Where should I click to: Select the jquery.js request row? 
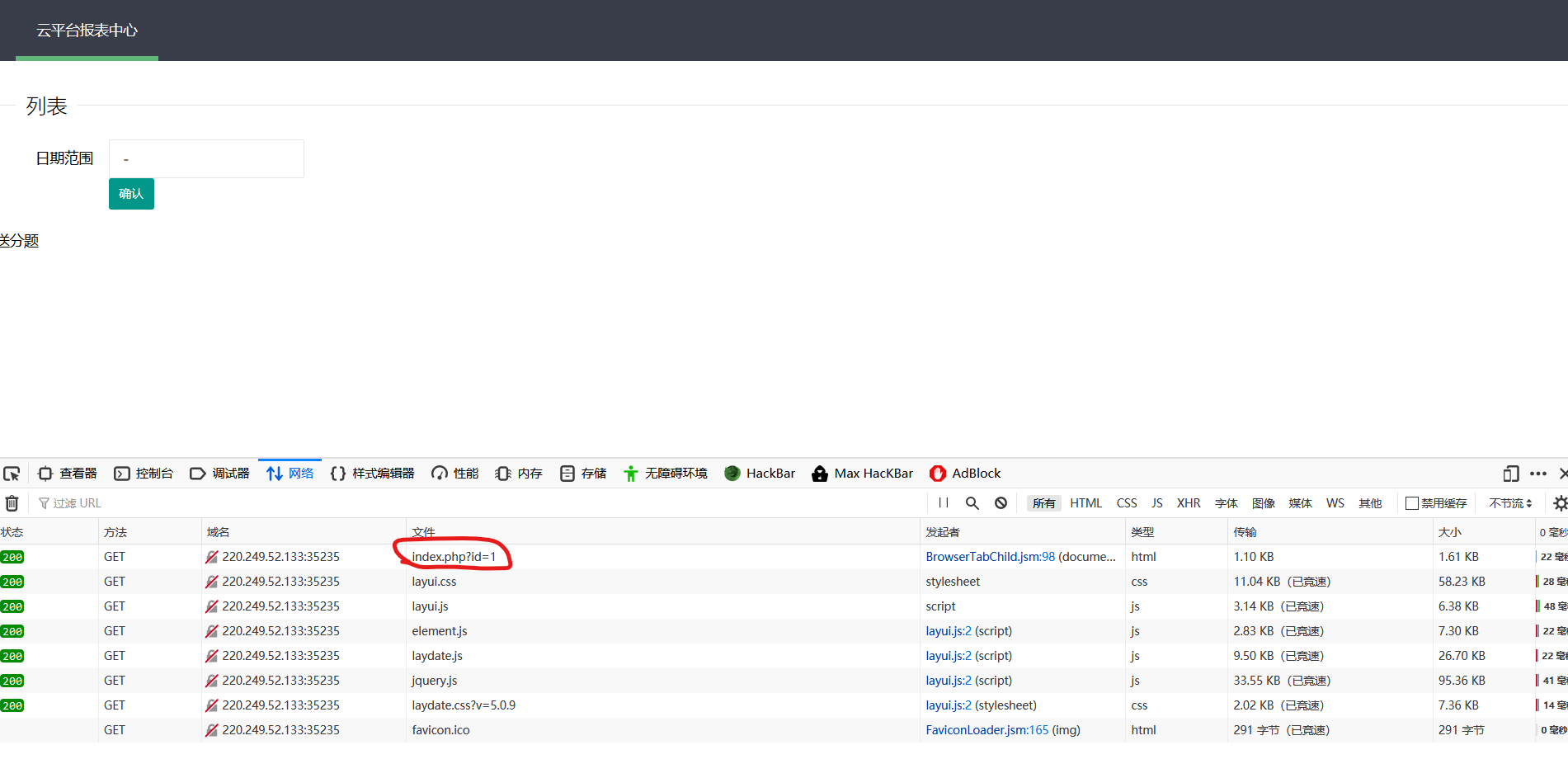(x=784, y=681)
